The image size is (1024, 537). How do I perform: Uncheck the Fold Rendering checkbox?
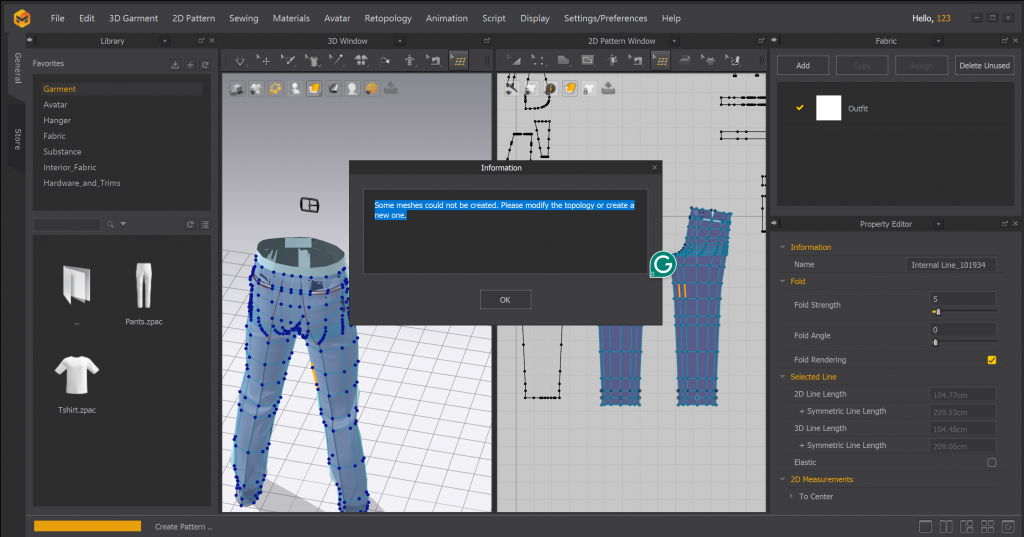pos(991,360)
